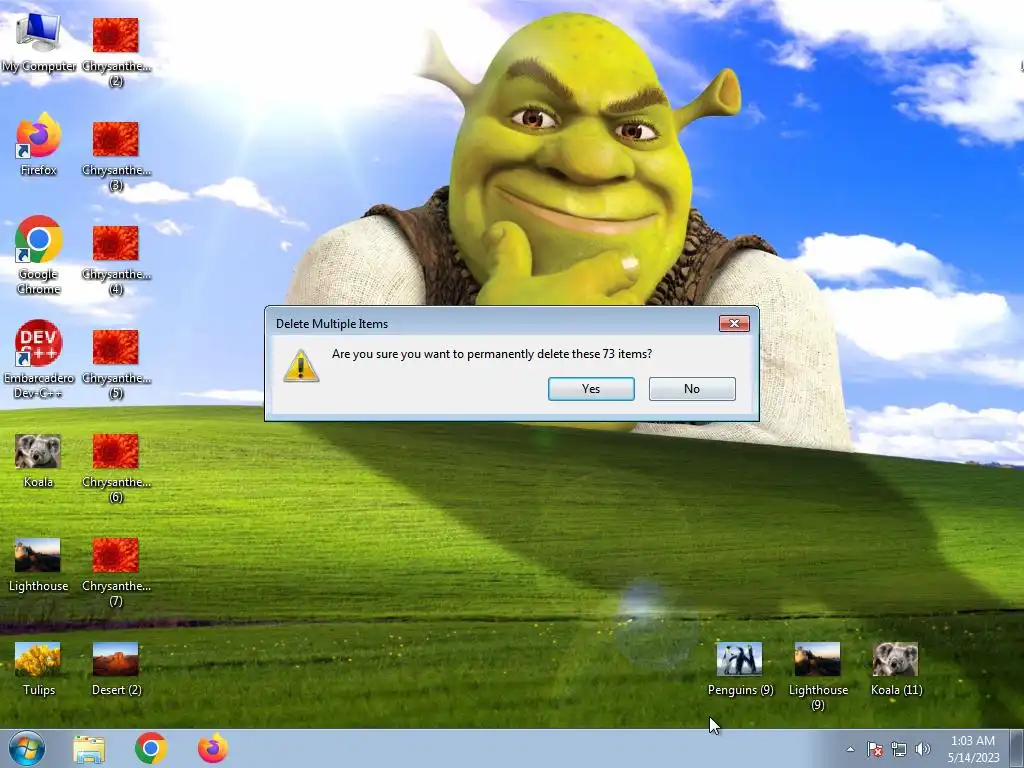The image size is (1024, 768).
Task: Select the Chrysanthemum (5) image file
Action: (x=116, y=364)
